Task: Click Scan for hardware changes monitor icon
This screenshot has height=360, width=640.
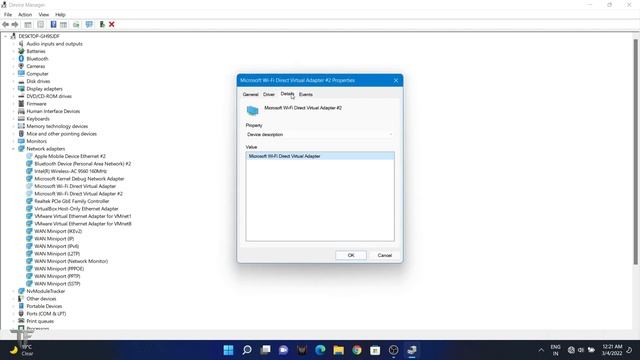Action: click(89, 25)
